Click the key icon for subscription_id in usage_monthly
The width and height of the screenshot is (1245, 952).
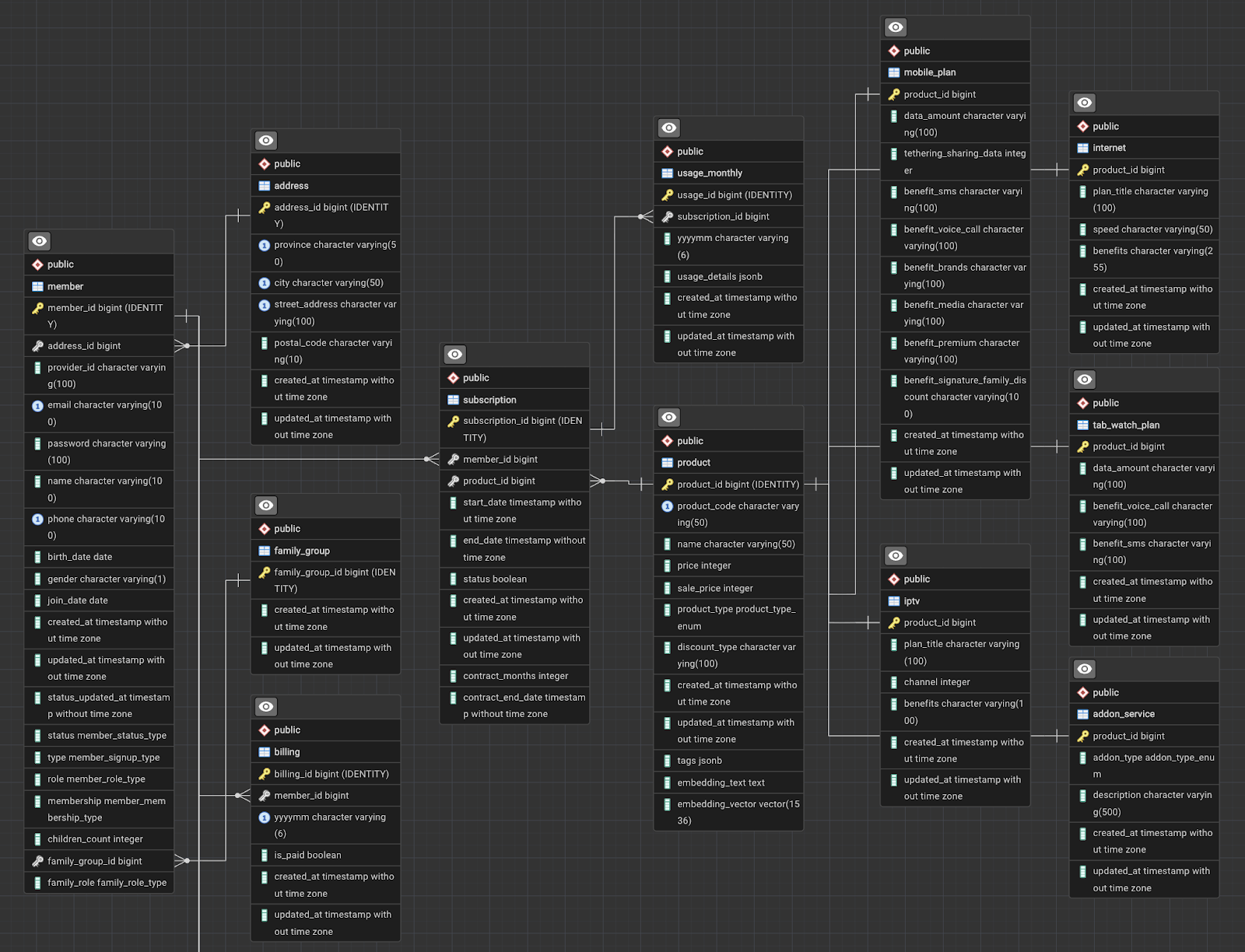click(667, 217)
